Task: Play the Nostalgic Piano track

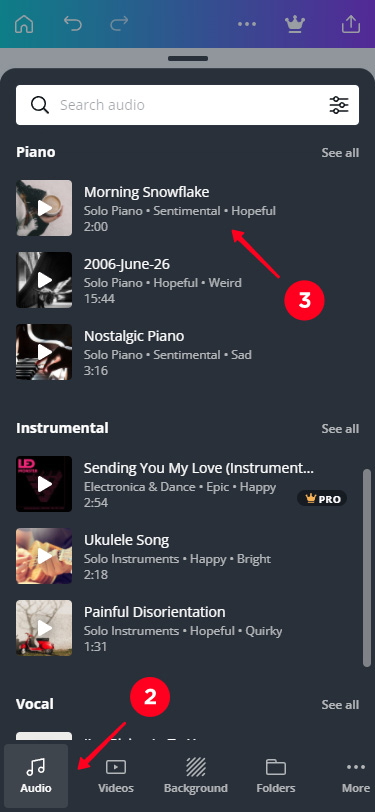Action: pyautogui.click(x=44, y=352)
